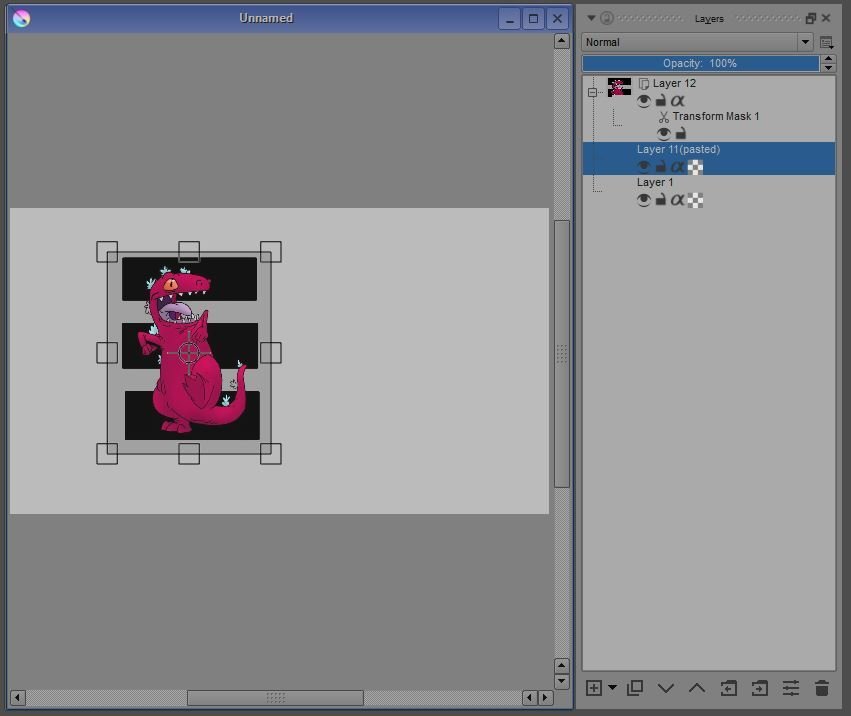Open the Normal blending mode dropdown
This screenshot has width=851, height=716.
click(x=697, y=42)
